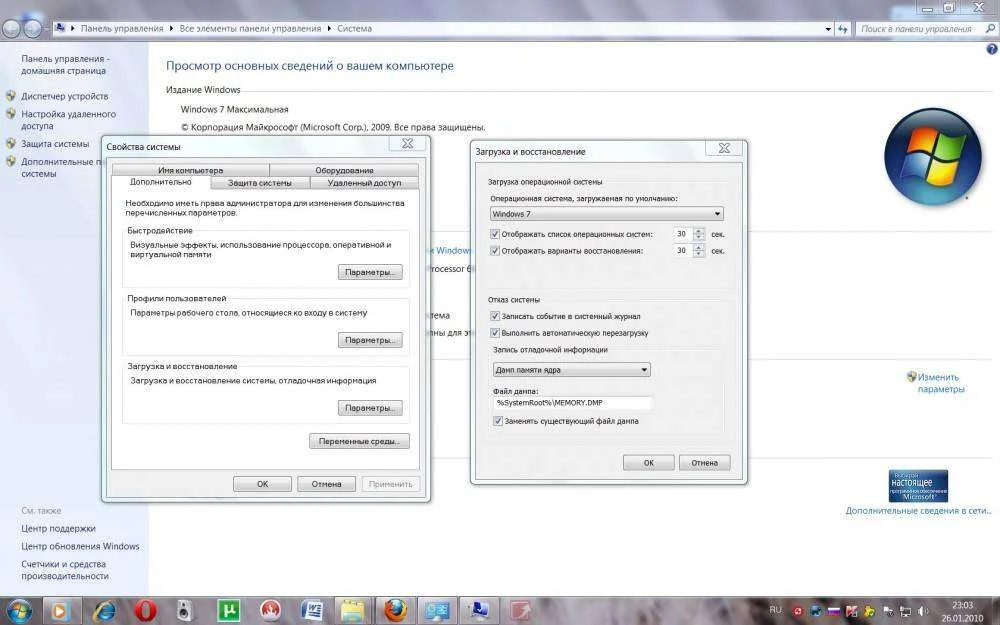Open the media player taskbar icon
This screenshot has width=1000, height=625.
click(62, 611)
